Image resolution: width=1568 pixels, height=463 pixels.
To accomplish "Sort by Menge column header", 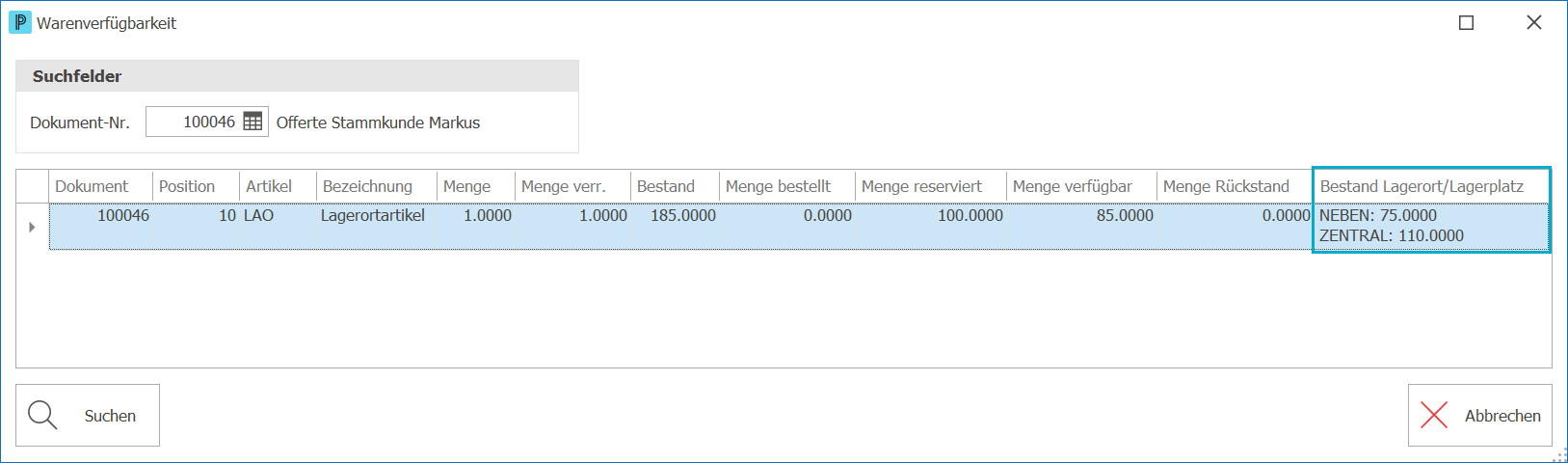I will (476, 186).
